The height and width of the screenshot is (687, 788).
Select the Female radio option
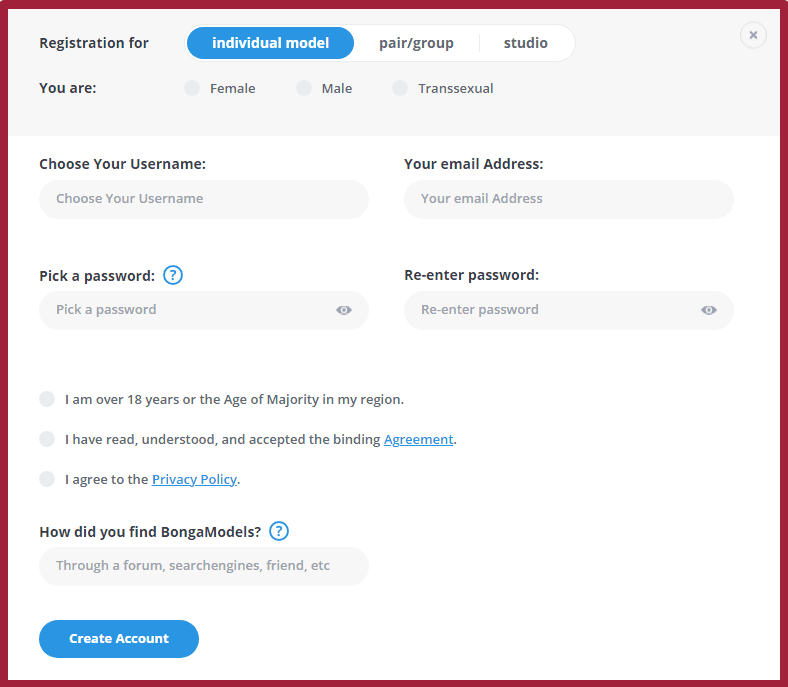click(192, 88)
